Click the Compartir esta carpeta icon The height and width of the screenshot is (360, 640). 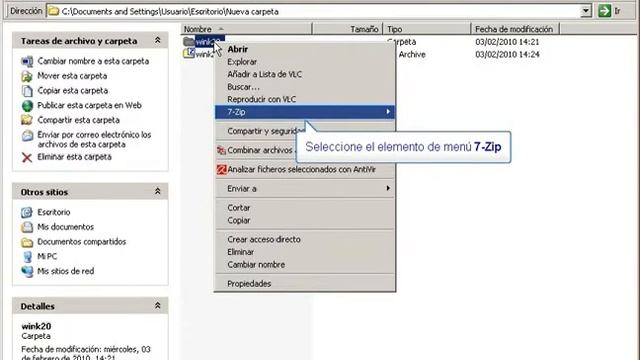[27, 120]
